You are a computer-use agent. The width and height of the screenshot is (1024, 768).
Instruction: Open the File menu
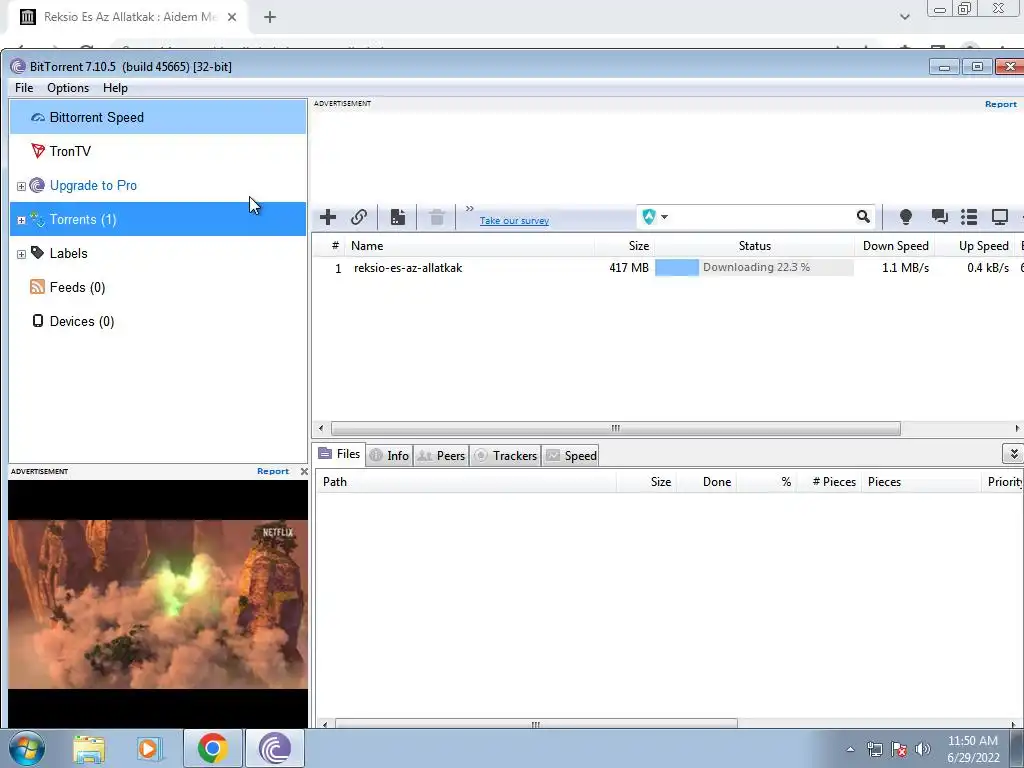(24, 88)
